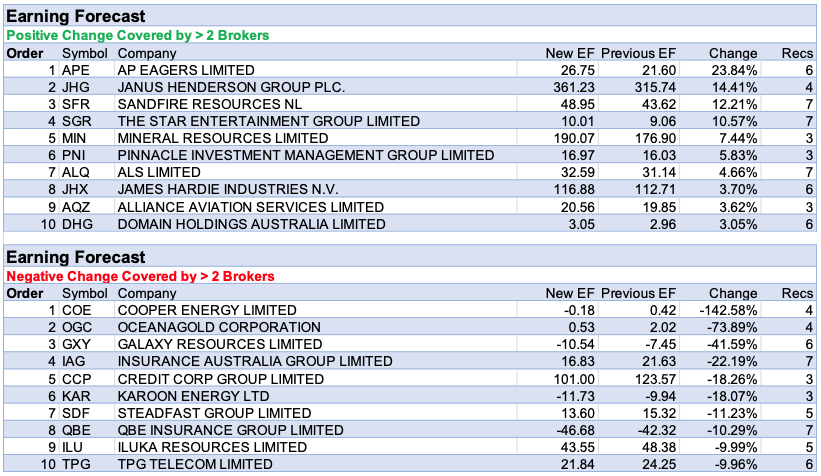Select the ALQ symbol cell
821x476 pixels.
pyautogui.click(x=76, y=172)
